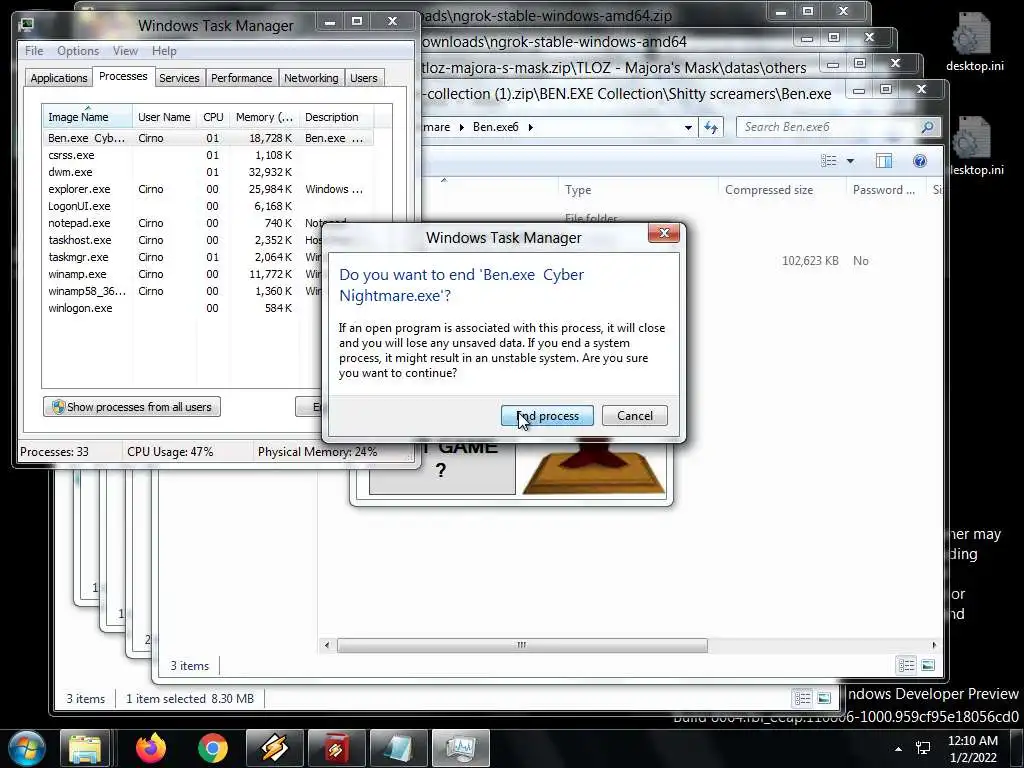Viewport: 1024px width, 768px height.
Task: Sort files by Password column
Action: [x=887, y=190]
